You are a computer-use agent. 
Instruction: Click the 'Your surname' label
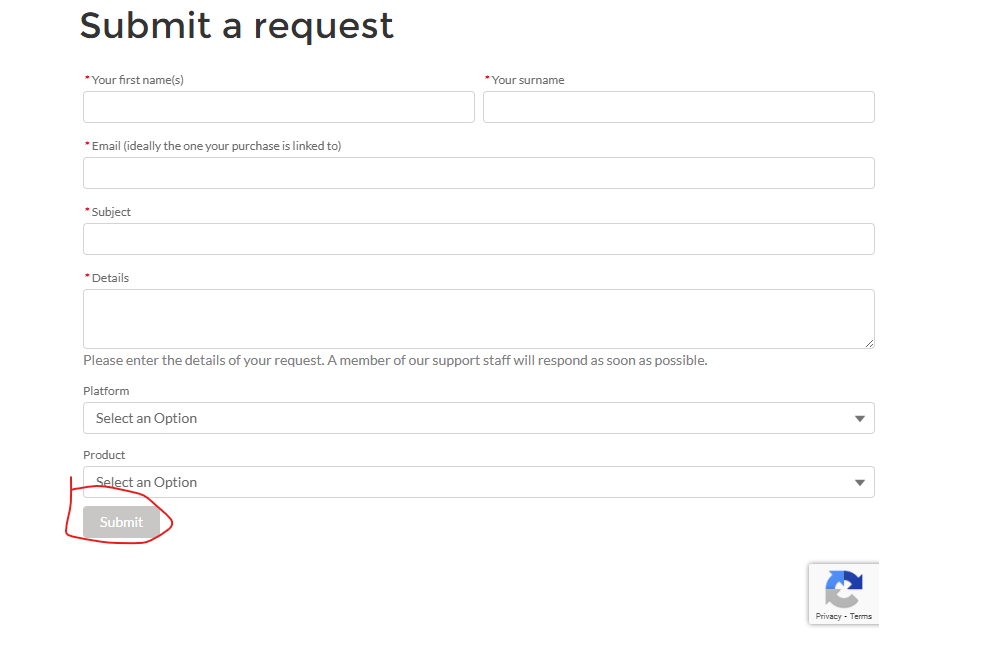click(x=528, y=80)
